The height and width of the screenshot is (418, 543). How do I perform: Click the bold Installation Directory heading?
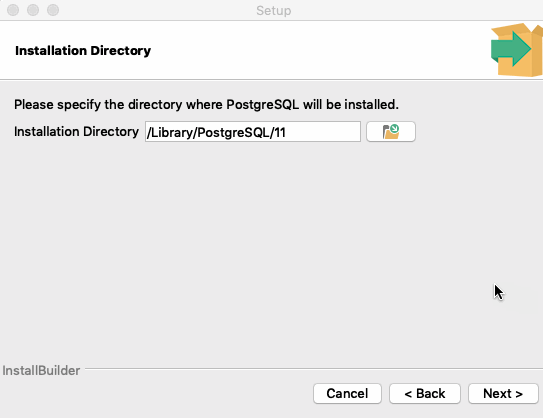coord(83,51)
